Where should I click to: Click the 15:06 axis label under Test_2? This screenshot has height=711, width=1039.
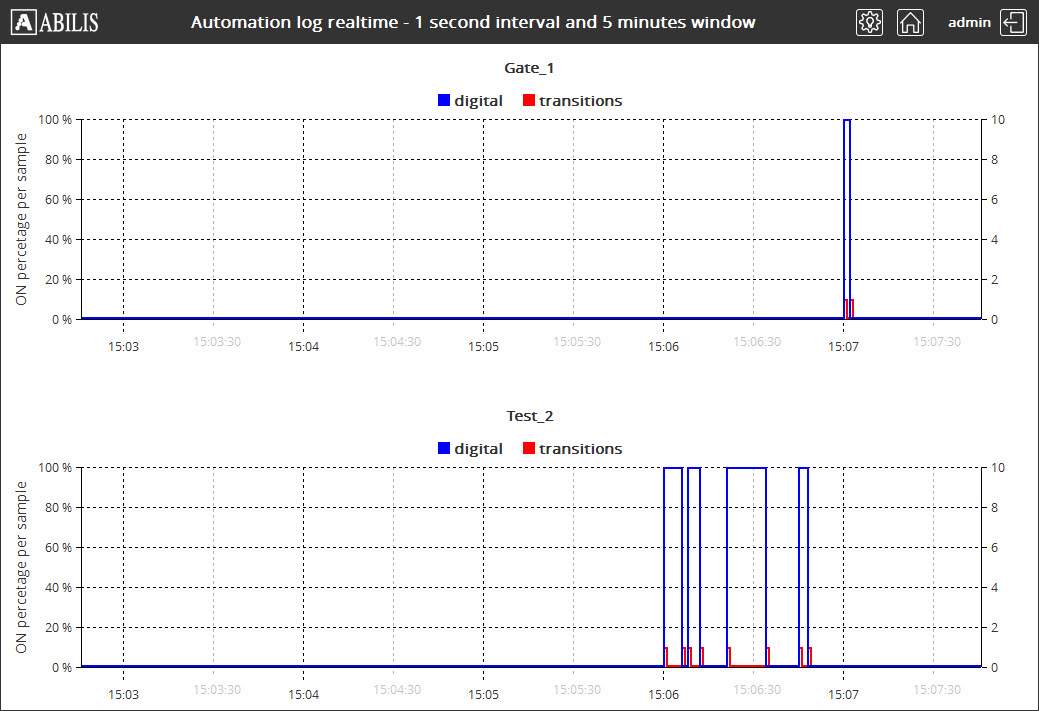click(x=663, y=694)
